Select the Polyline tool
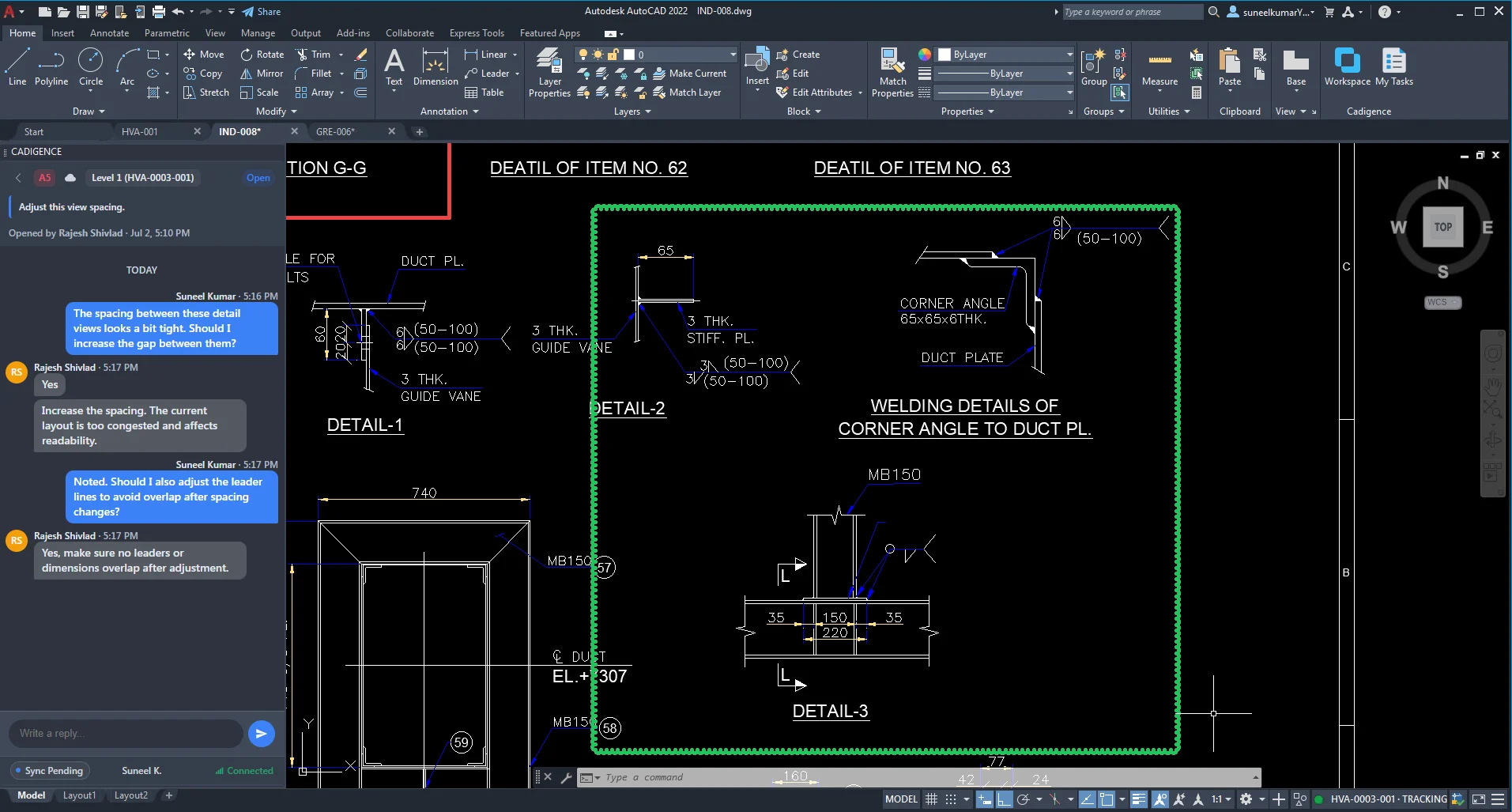 pyautogui.click(x=51, y=67)
